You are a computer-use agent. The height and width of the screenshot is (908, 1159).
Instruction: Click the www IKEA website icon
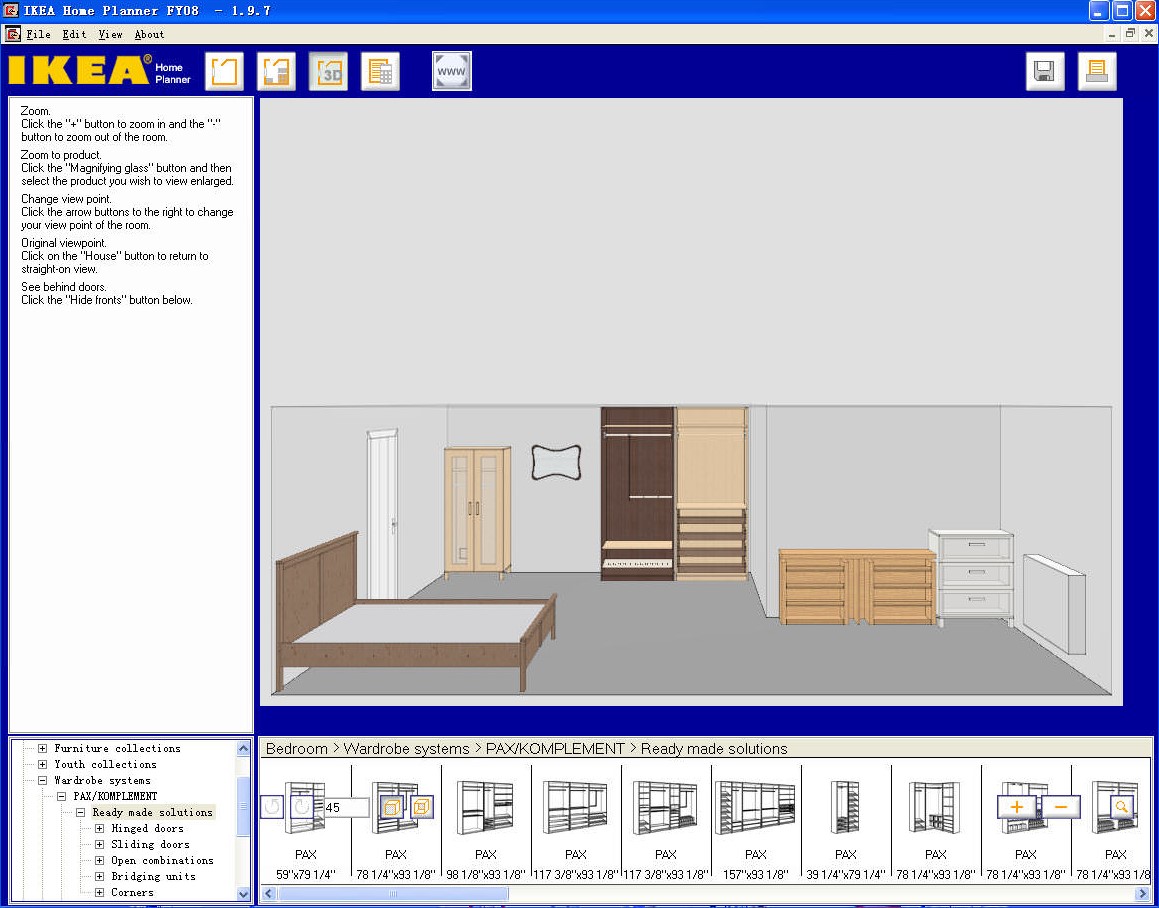pyautogui.click(x=451, y=71)
